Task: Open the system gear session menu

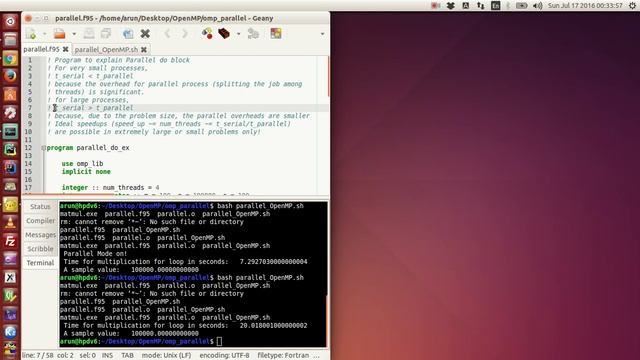Action: (632, 5)
